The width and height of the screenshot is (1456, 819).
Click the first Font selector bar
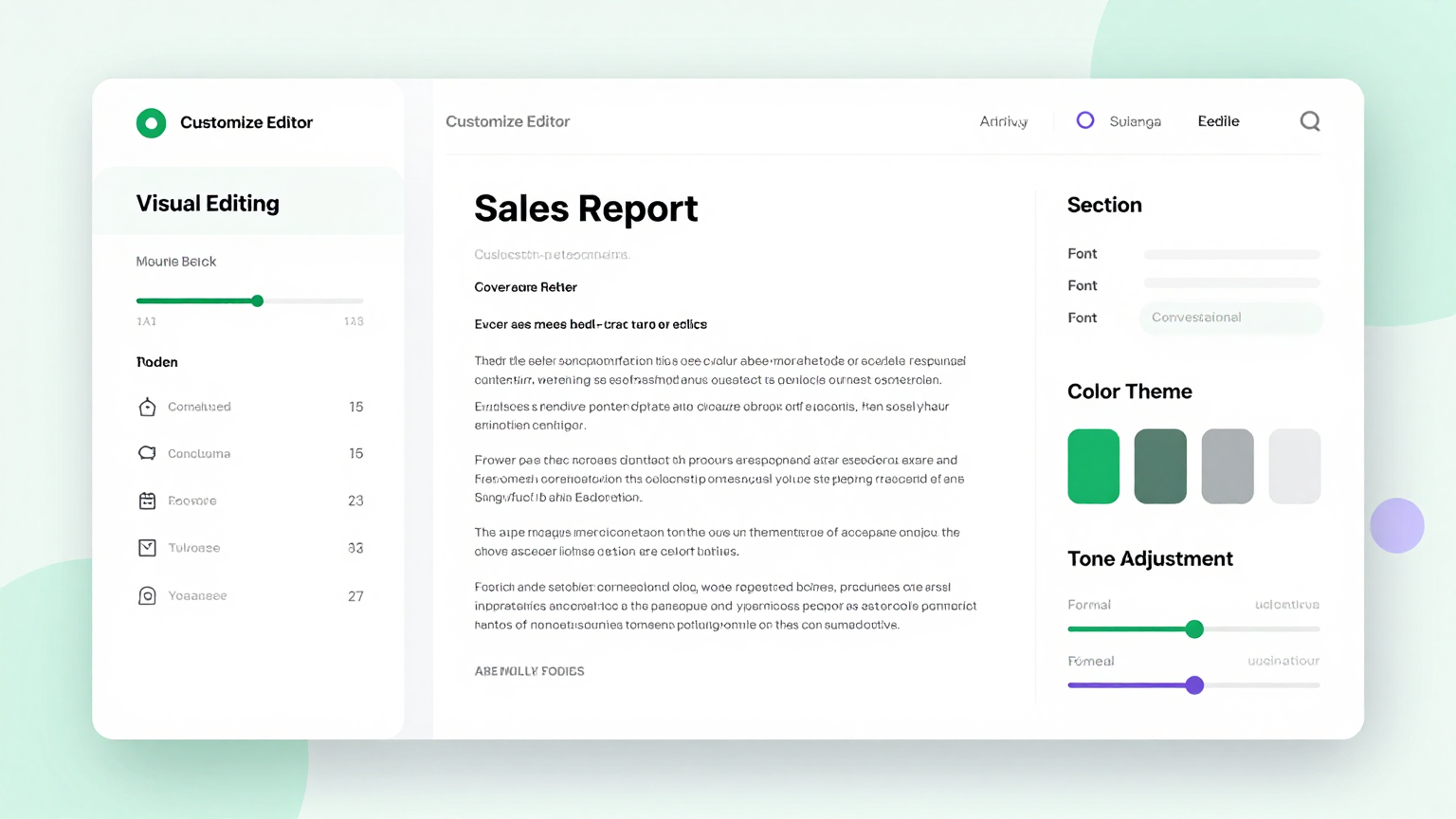click(x=1231, y=254)
